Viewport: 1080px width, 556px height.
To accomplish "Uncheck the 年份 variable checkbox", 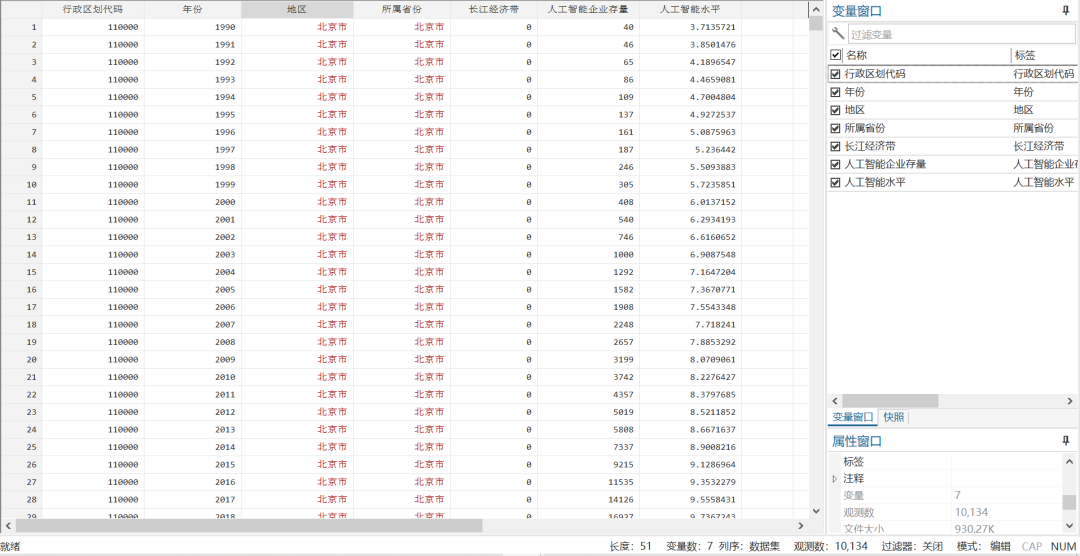I will 835,92.
